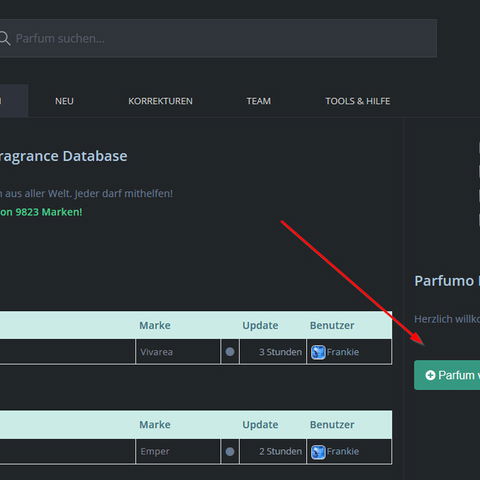This screenshot has height=480, width=480.
Task: Open the TOOLS & HILFE tab
Action: click(x=358, y=101)
